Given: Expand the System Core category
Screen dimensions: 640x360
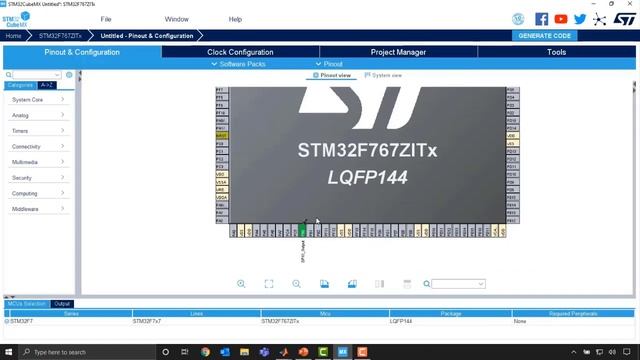Looking at the screenshot, I should [x=38, y=100].
